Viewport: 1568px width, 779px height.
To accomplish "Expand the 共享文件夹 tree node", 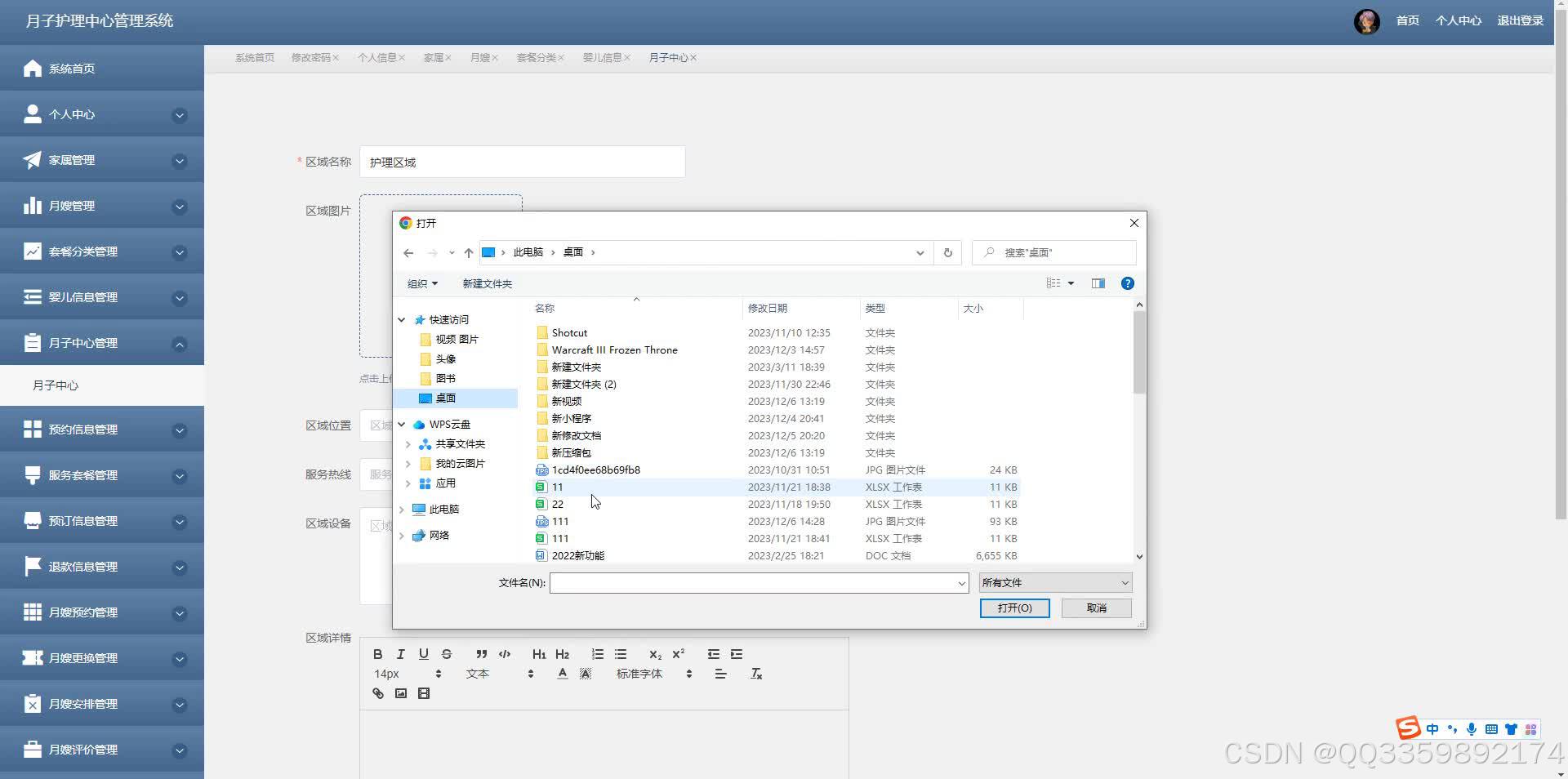I will pyautogui.click(x=408, y=444).
